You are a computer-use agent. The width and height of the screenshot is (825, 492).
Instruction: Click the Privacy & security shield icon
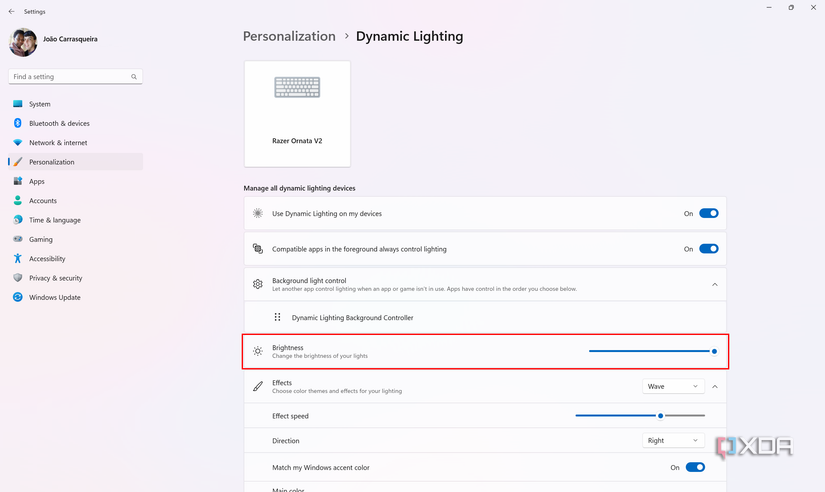(18, 278)
